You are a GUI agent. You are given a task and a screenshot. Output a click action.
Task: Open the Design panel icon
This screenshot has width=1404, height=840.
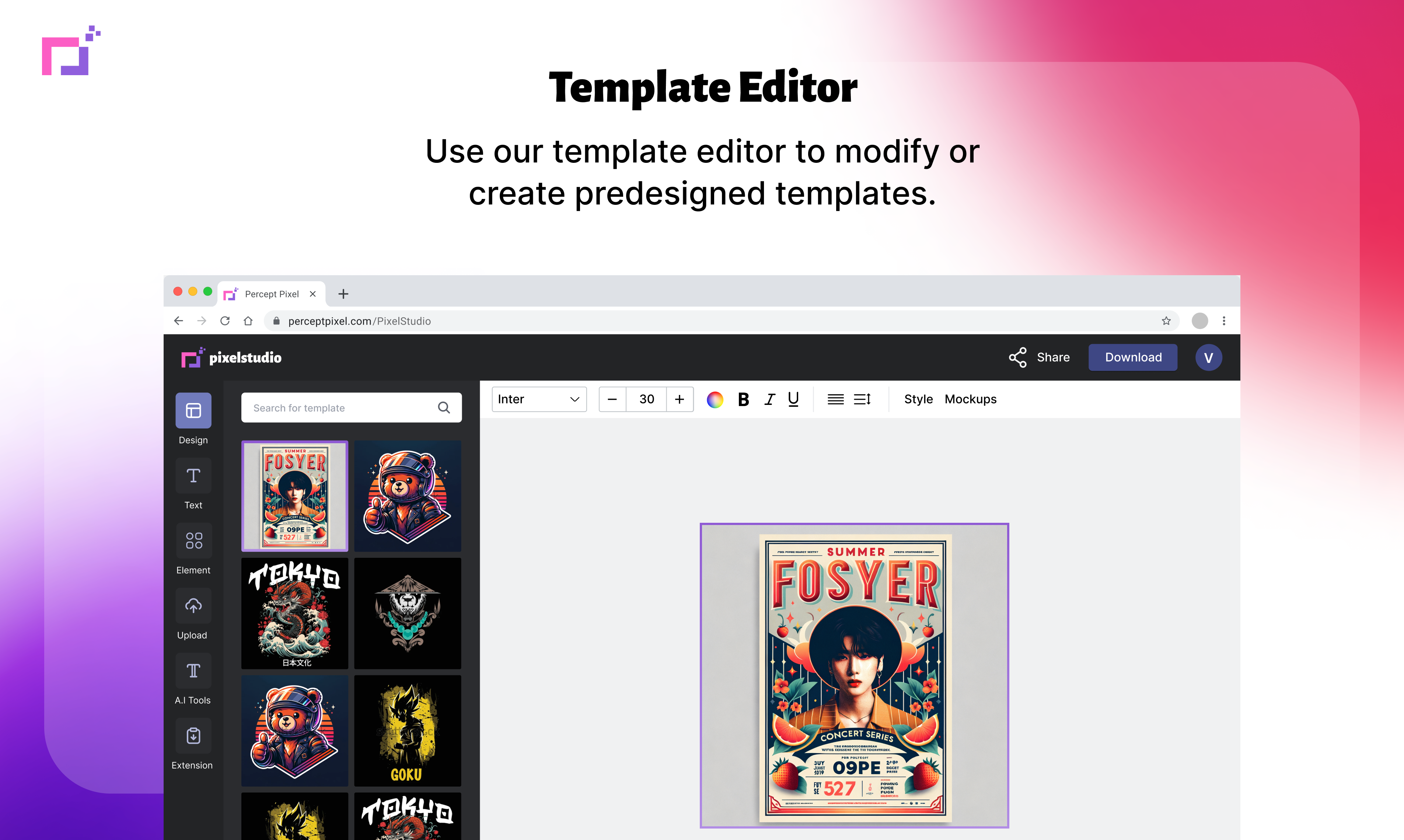click(193, 410)
